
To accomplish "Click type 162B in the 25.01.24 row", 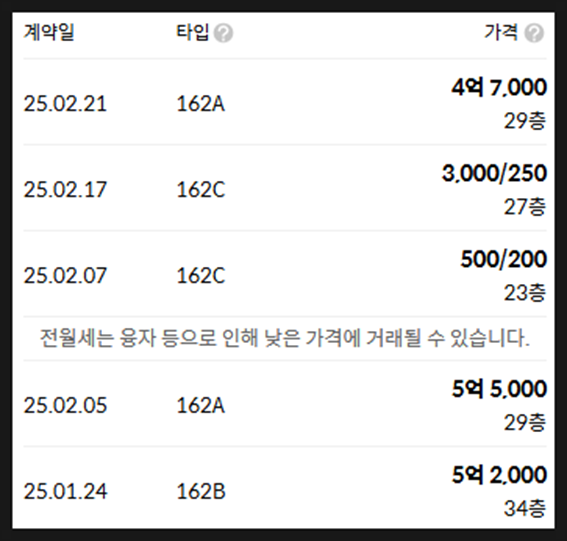I will pos(201,491).
